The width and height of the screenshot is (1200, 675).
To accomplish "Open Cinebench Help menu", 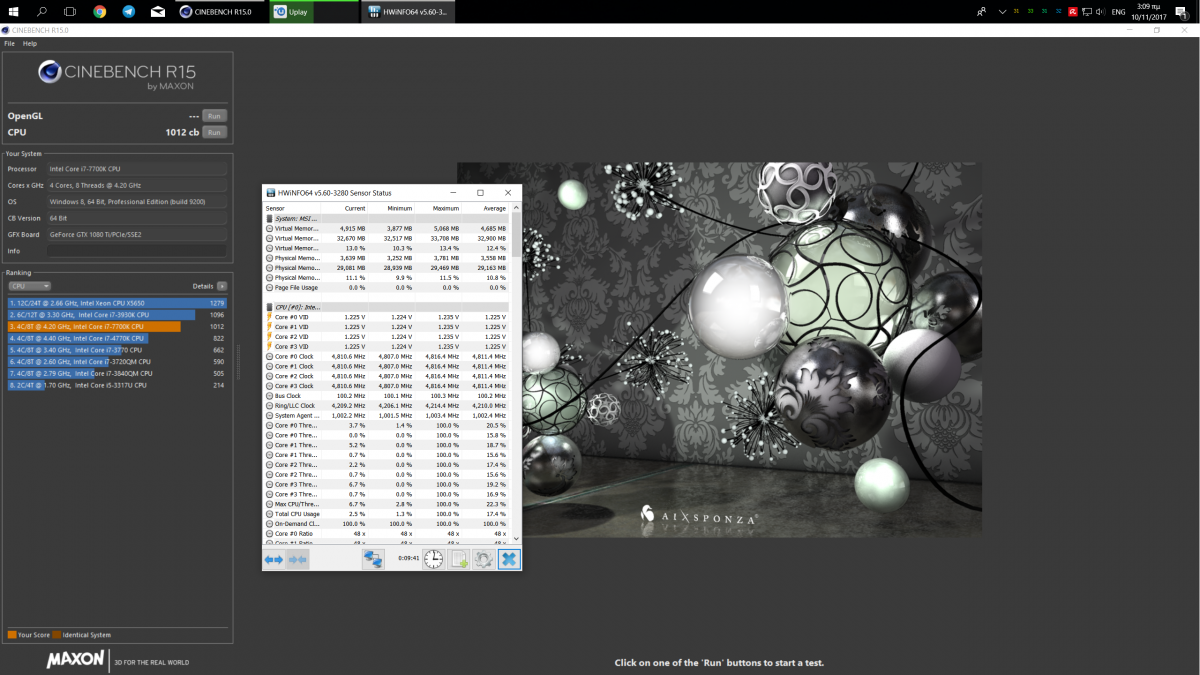I will point(30,44).
